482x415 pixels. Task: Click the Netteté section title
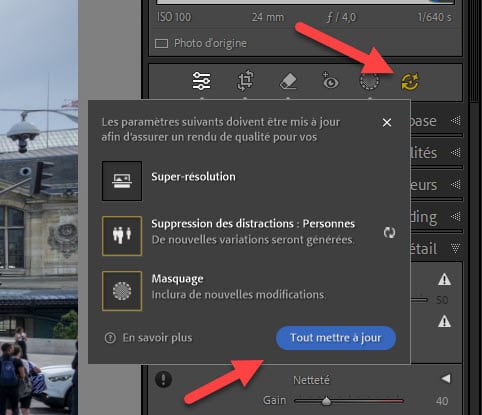coord(311,380)
